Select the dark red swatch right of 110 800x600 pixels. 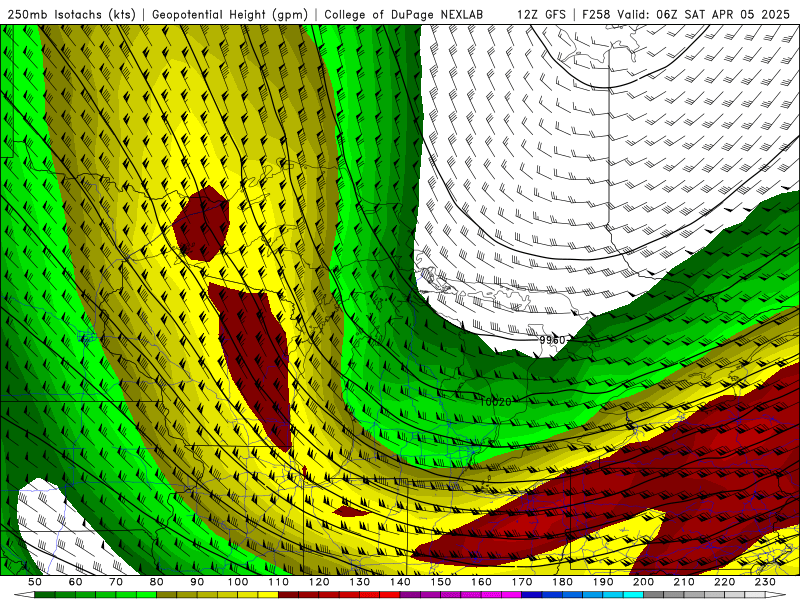click(288, 595)
